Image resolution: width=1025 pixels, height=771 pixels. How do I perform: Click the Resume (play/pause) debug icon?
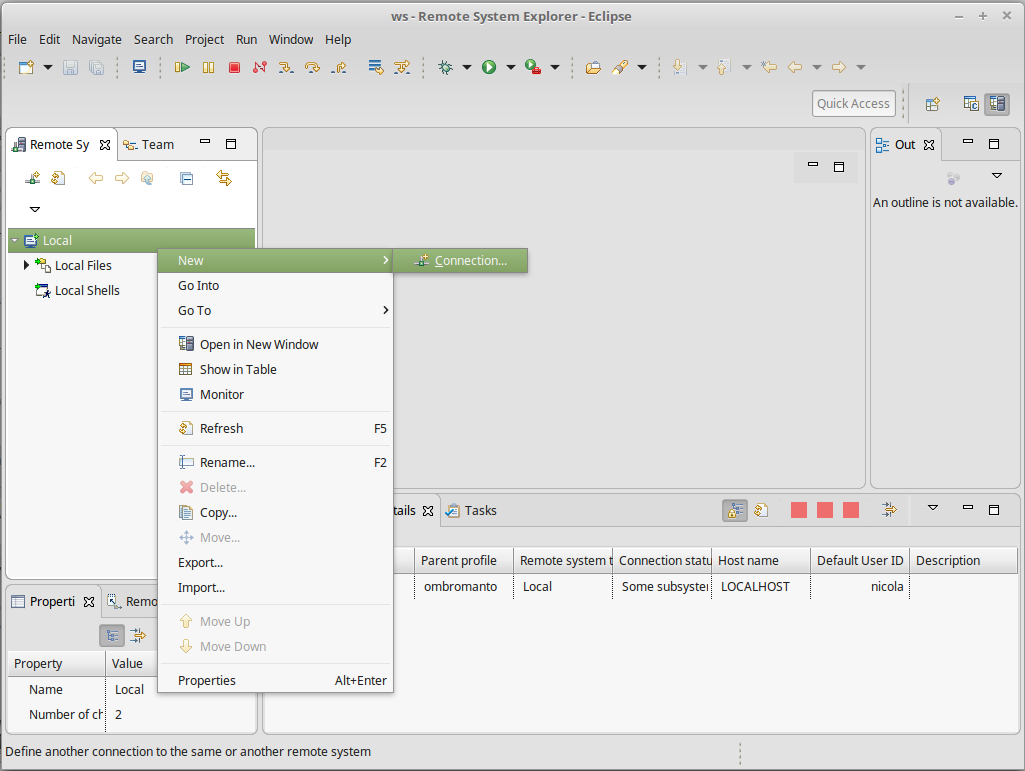pos(182,67)
